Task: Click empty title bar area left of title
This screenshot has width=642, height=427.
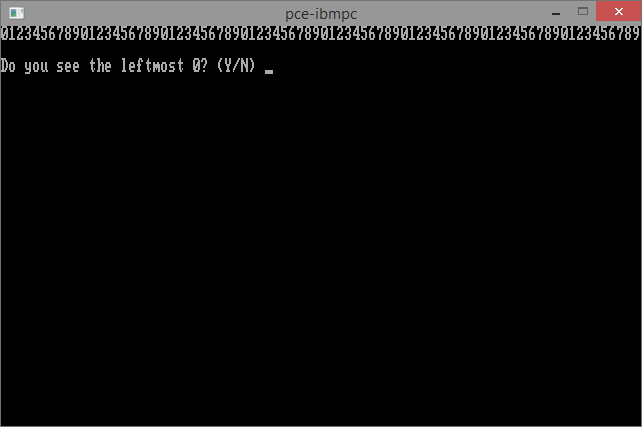Action: (151, 13)
